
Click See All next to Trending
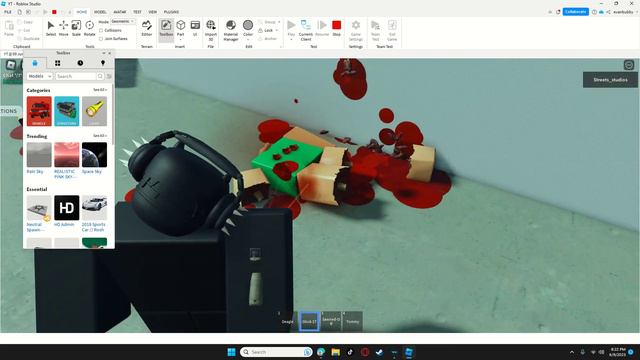(100, 136)
